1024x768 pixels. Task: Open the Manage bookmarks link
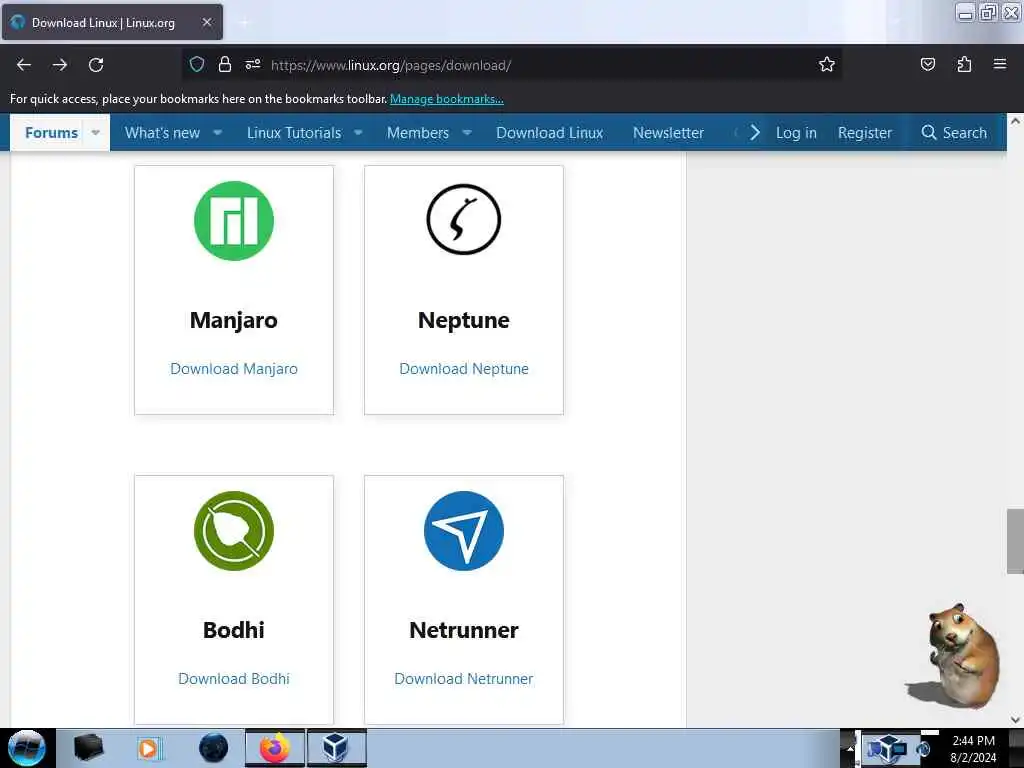(447, 99)
